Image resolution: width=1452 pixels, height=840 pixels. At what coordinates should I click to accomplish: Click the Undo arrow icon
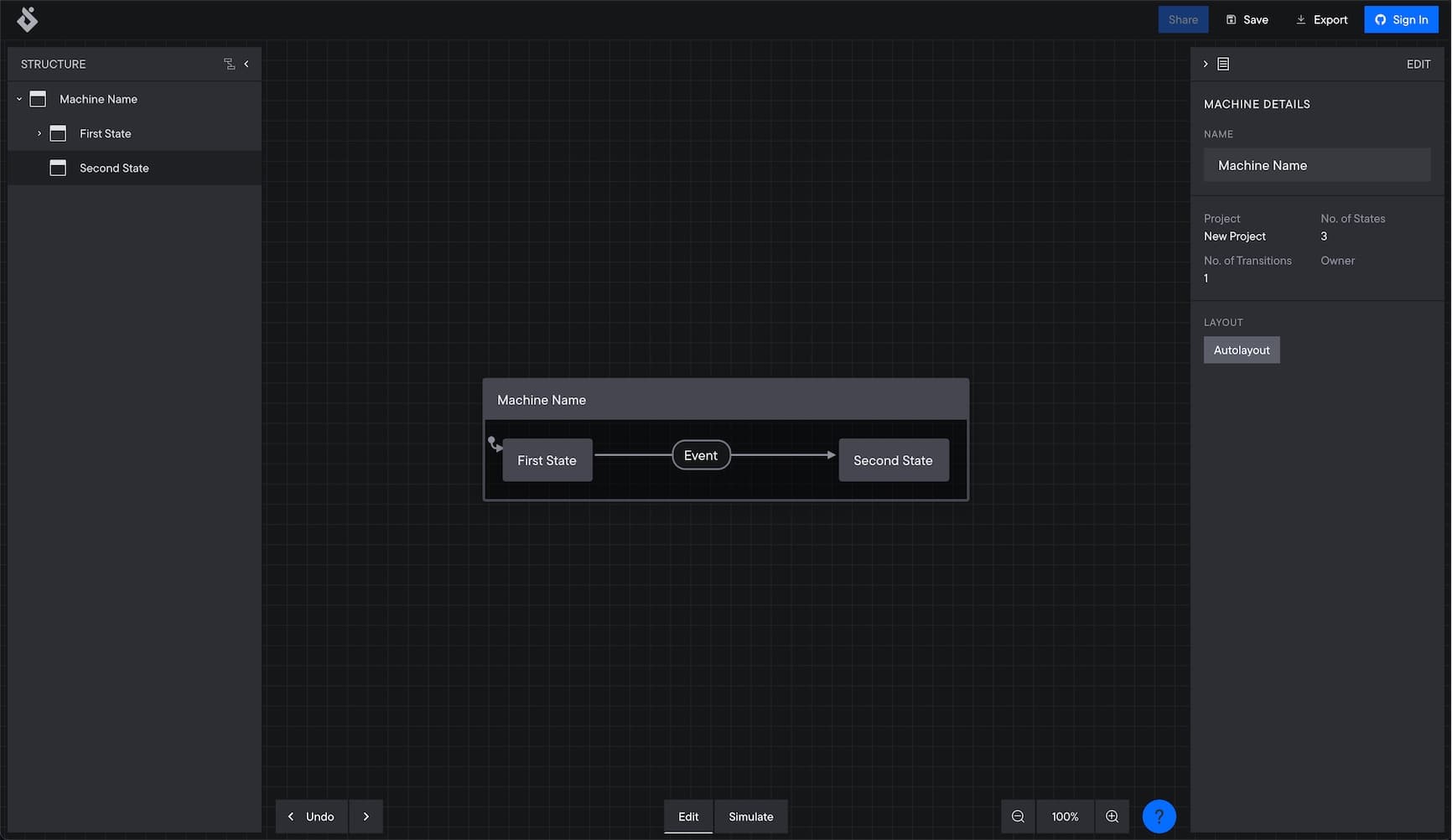[x=290, y=816]
